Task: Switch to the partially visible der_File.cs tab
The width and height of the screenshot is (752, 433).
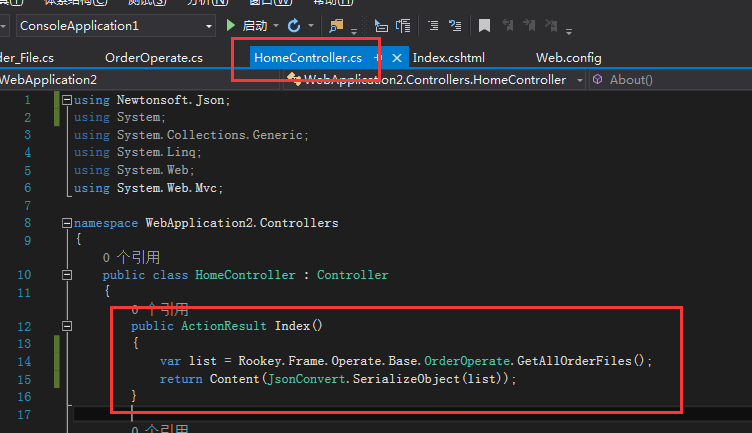Action: 27,58
